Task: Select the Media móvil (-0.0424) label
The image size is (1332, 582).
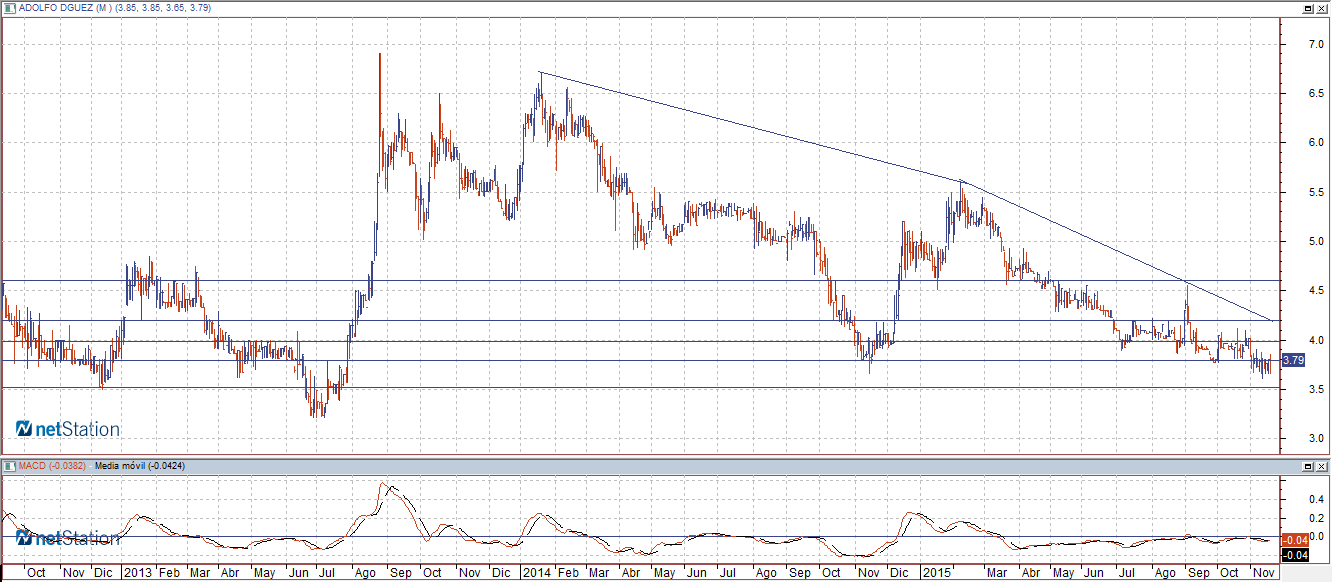Action: pos(139,467)
